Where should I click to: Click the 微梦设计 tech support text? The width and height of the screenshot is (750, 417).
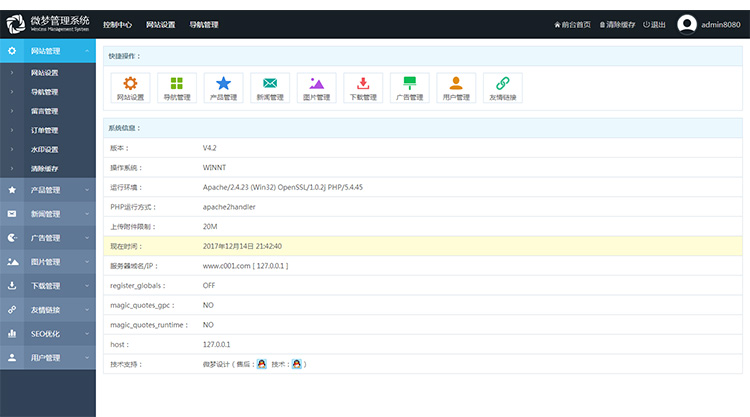coord(216,364)
